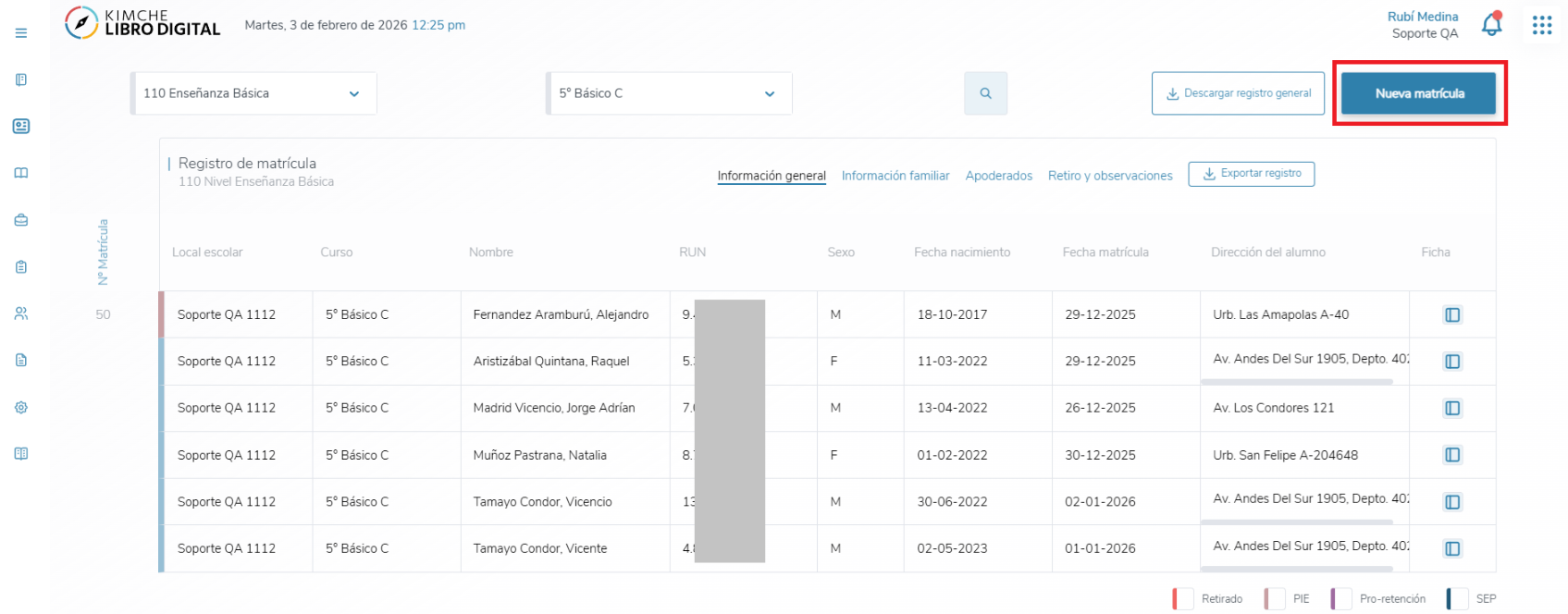The height and width of the screenshot is (614, 1568).
Task: Open ficha for Madrid Vicencio, Jorge Adrían
Action: 1452,409
